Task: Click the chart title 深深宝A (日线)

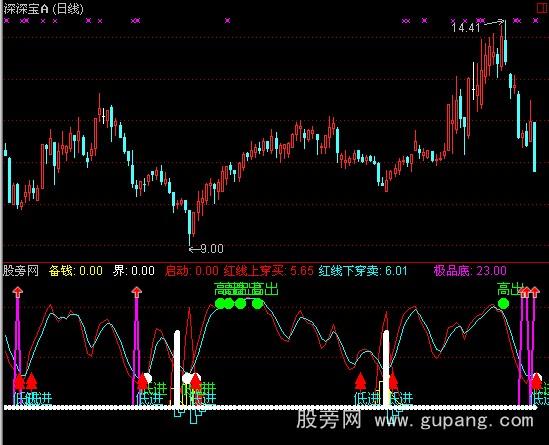Action: click(x=43, y=8)
